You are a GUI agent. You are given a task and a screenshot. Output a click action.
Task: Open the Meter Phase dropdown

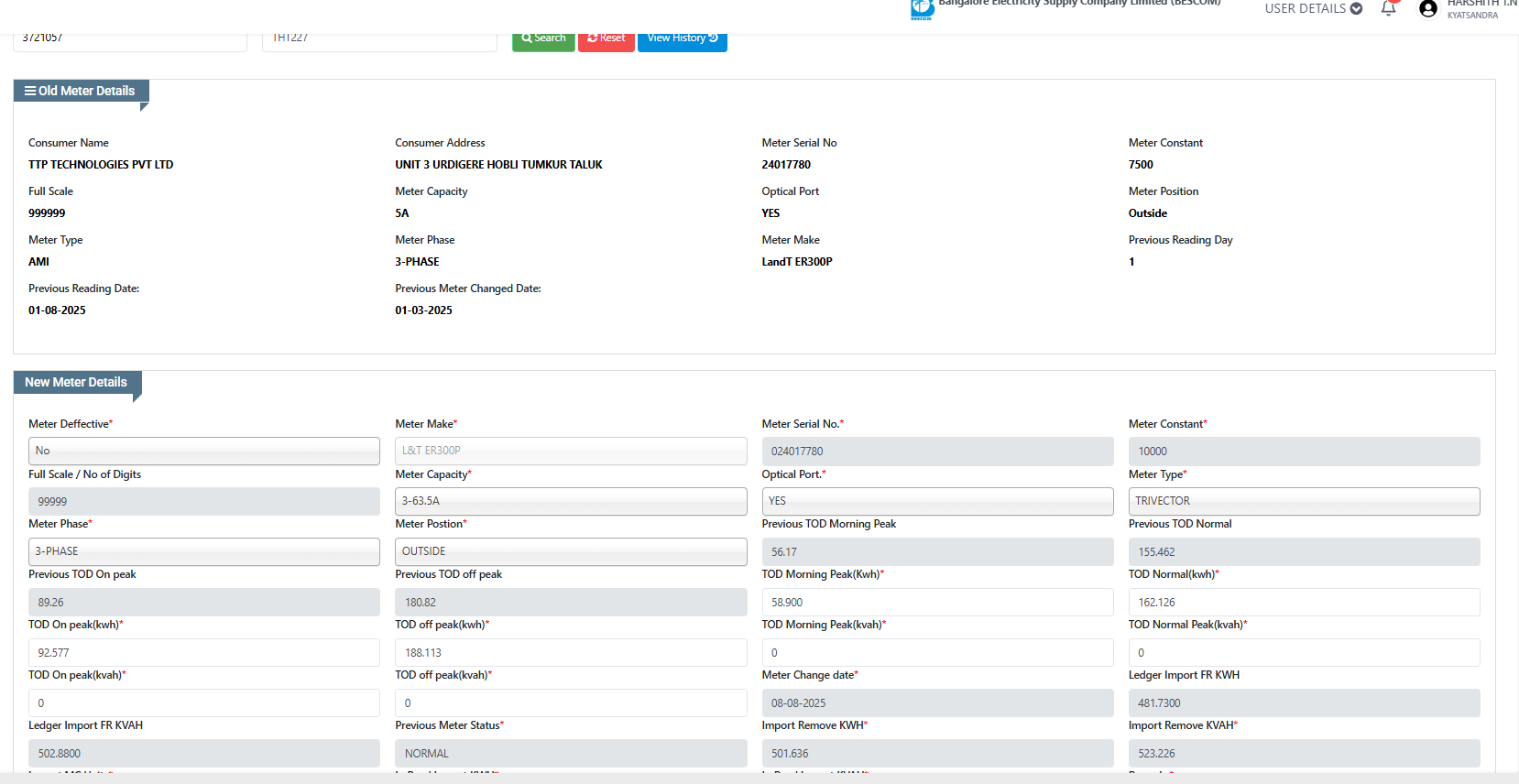tap(203, 551)
